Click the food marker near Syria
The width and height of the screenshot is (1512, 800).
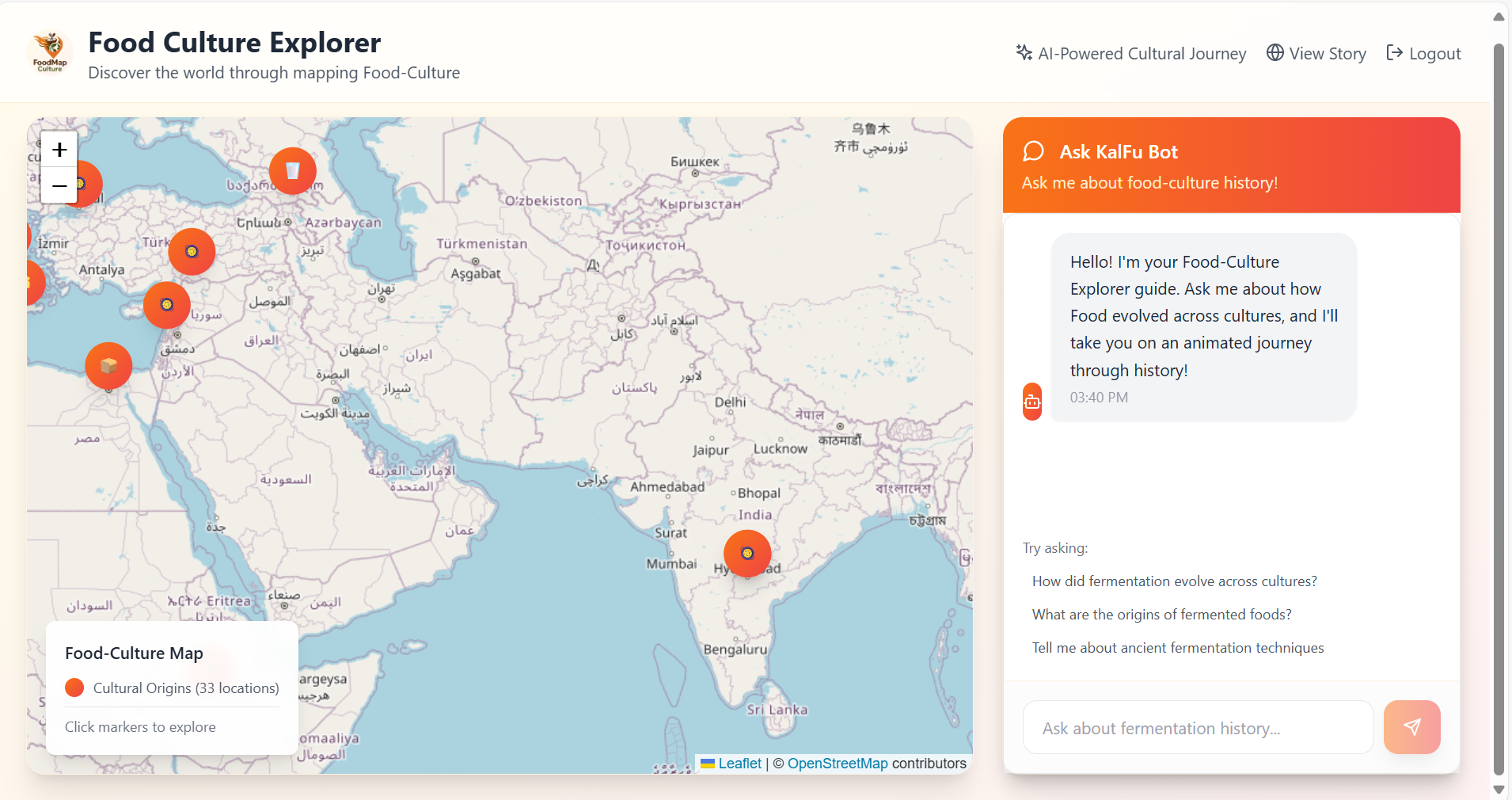pyautogui.click(x=166, y=305)
